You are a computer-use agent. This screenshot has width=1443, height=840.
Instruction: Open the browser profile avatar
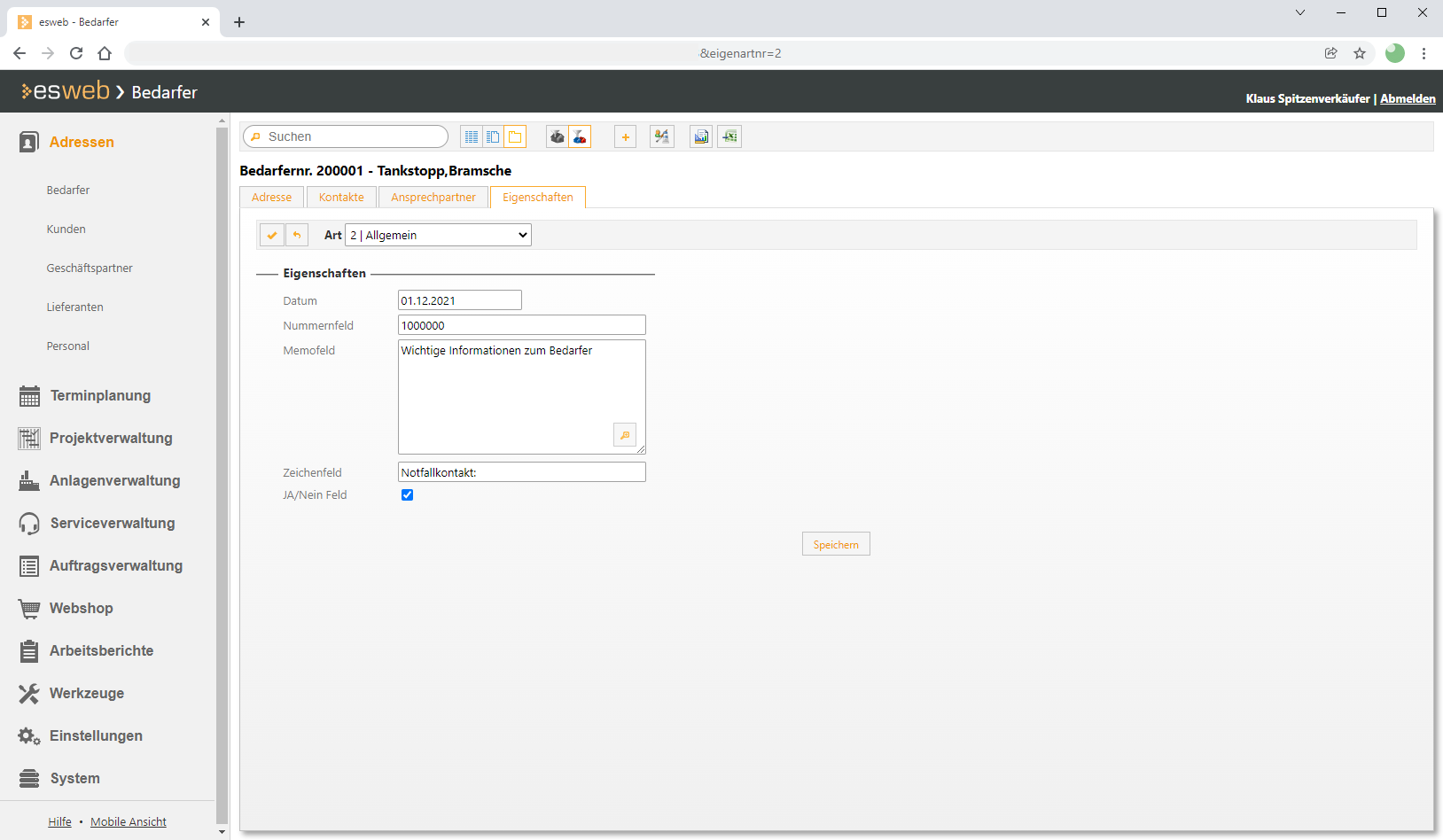1395,53
